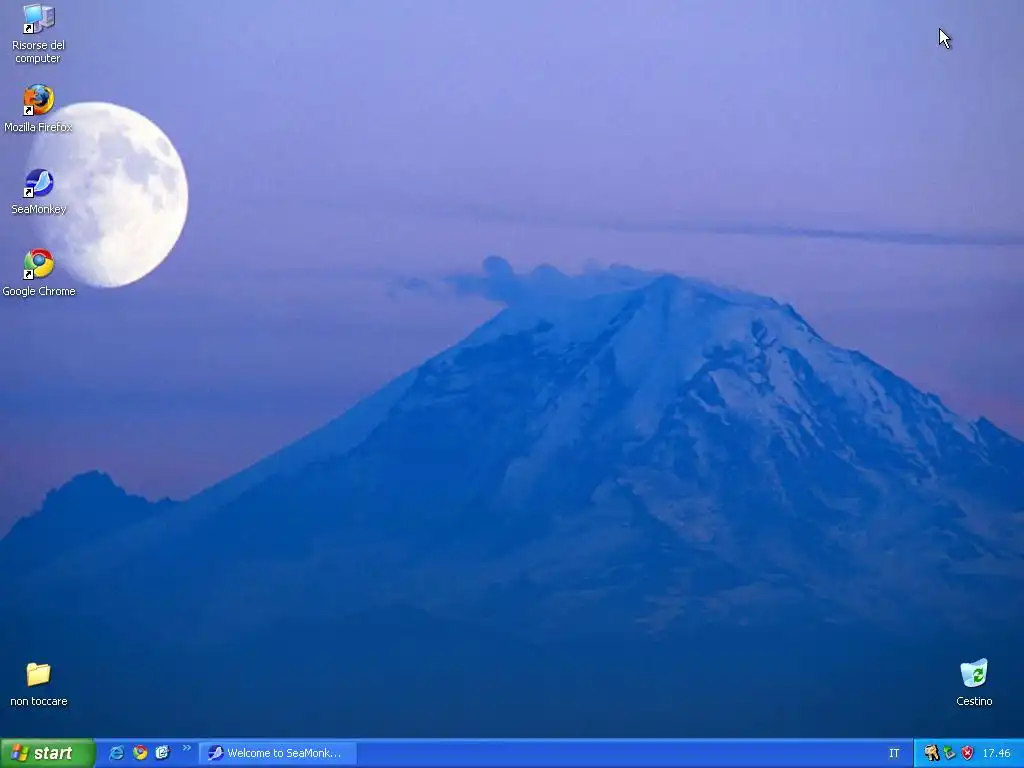Select the 'non toccare' folder
This screenshot has width=1024, height=768.
click(39, 684)
